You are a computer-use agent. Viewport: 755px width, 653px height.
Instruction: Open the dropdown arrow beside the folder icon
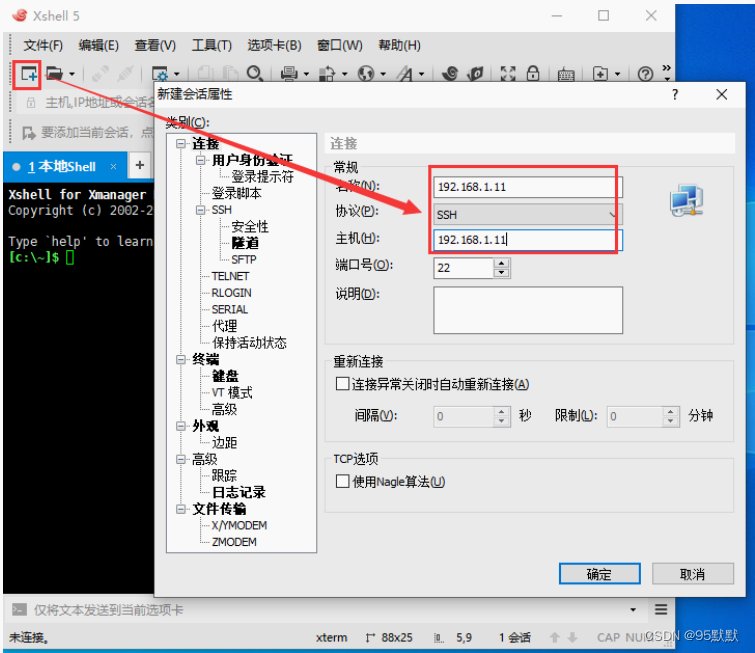coord(72,74)
